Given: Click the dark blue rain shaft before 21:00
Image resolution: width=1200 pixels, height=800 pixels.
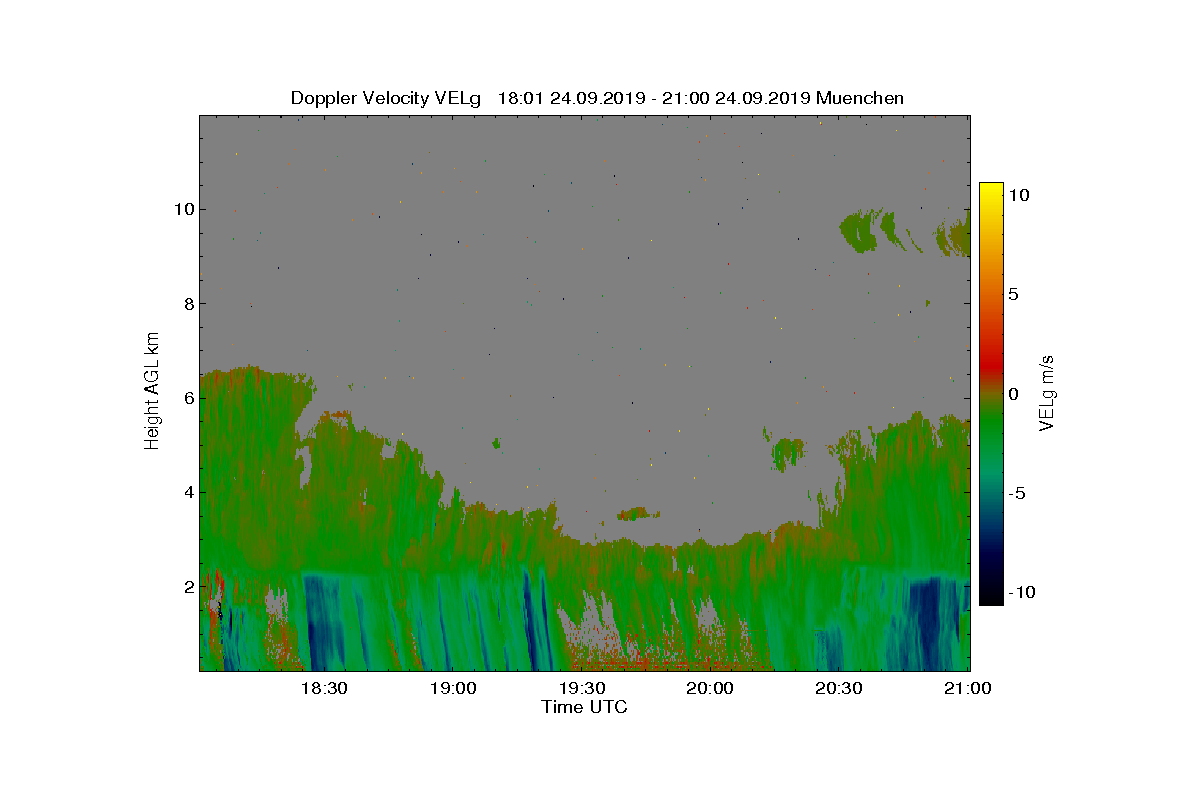Looking at the screenshot, I should click(930, 622).
